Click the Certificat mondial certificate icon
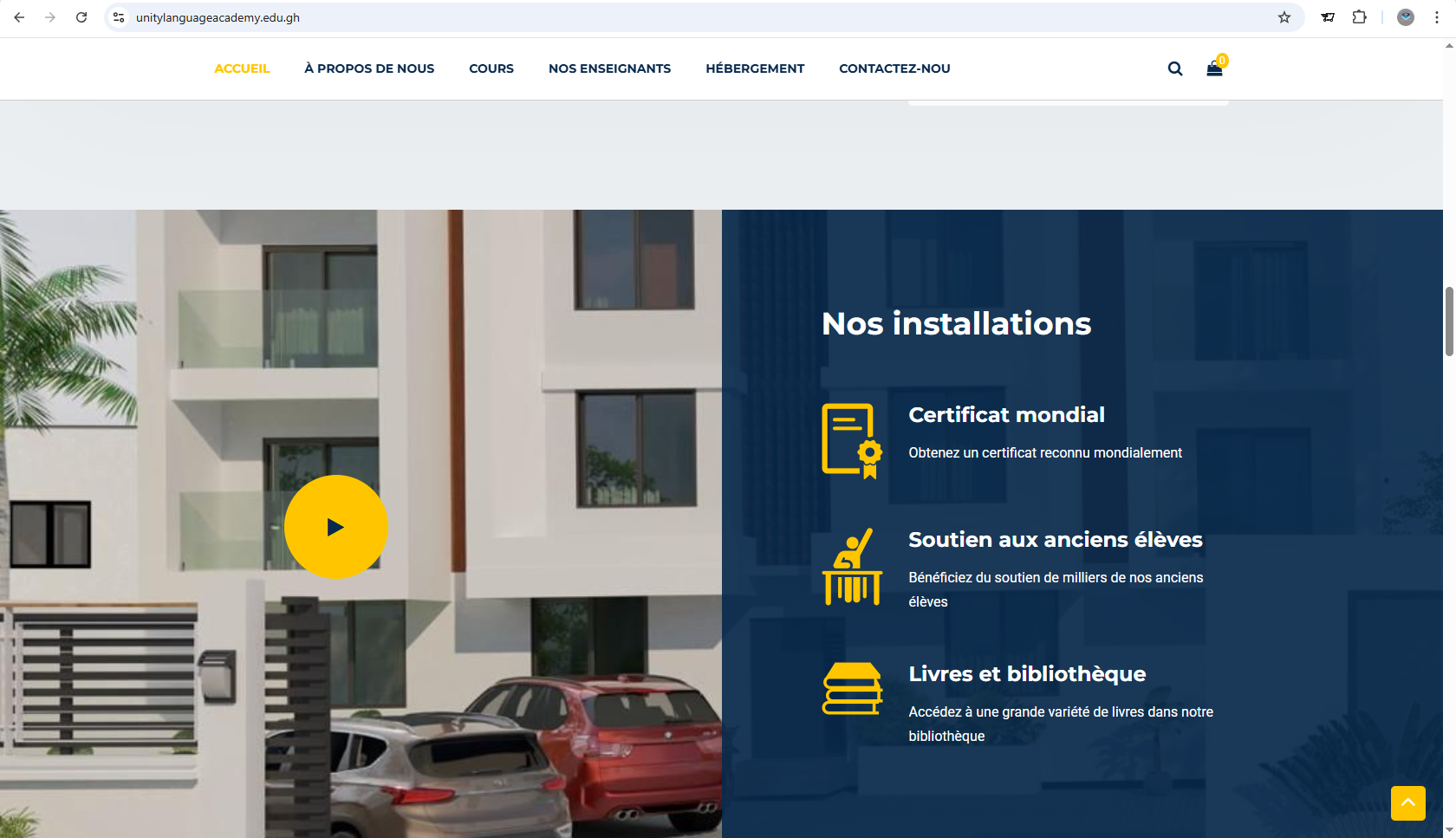The image size is (1456, 838). coord(851,440)
